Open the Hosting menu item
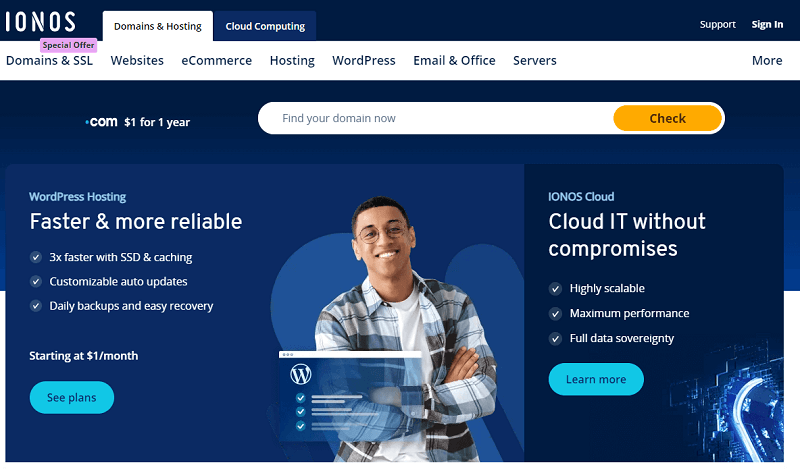Viewport: 800px width, 469px height. pyautogui.click(x=292, y=60)
